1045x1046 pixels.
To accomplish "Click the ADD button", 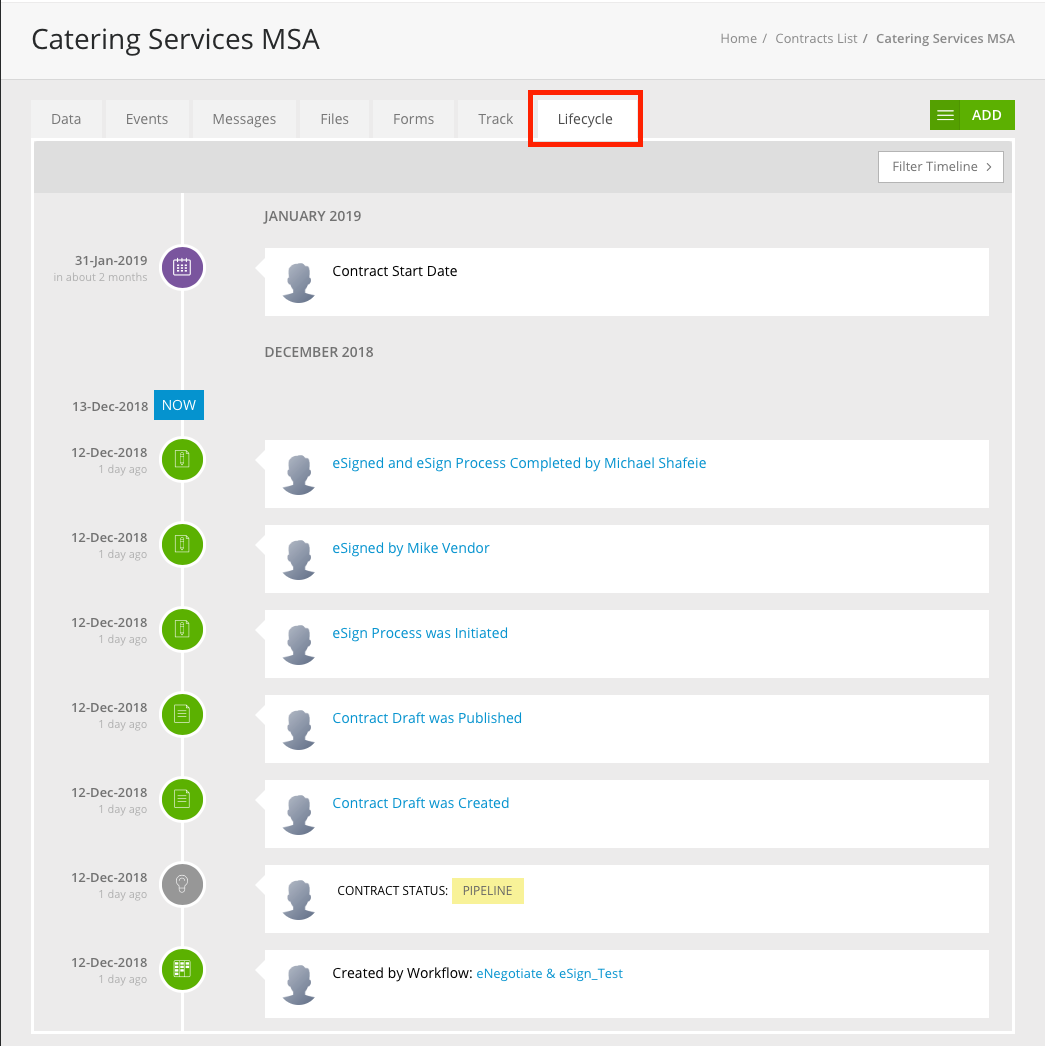I will 987,115.
